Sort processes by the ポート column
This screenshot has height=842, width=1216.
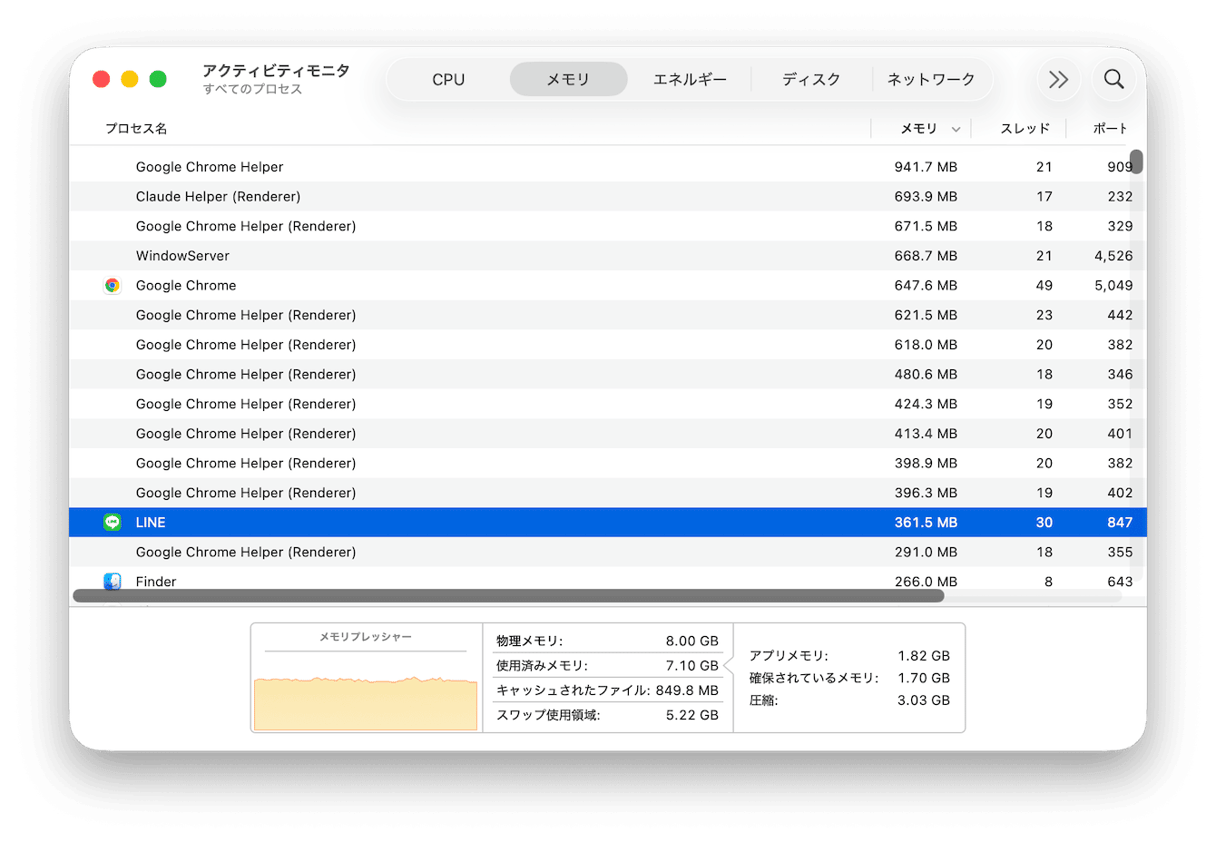tap(1111, 128)
